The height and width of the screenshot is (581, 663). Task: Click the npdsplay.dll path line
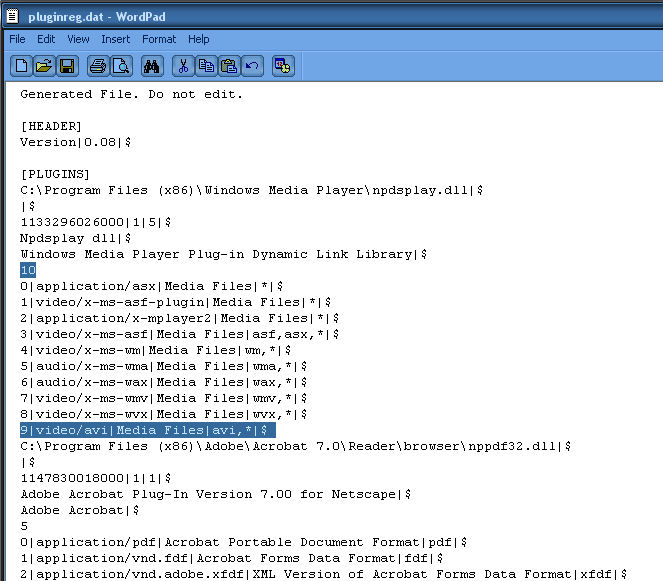click(252, 190)
